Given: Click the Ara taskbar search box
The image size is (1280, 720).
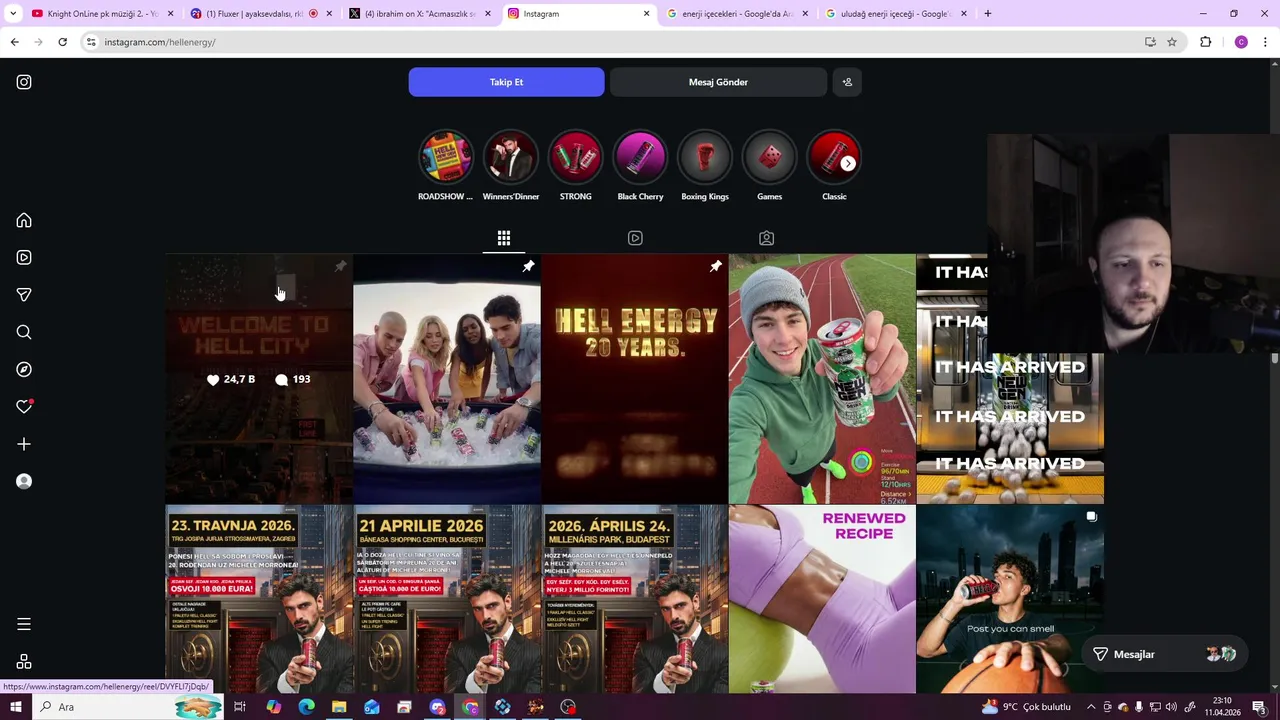Looking at the screenshot, I should [x=128, y=707].
